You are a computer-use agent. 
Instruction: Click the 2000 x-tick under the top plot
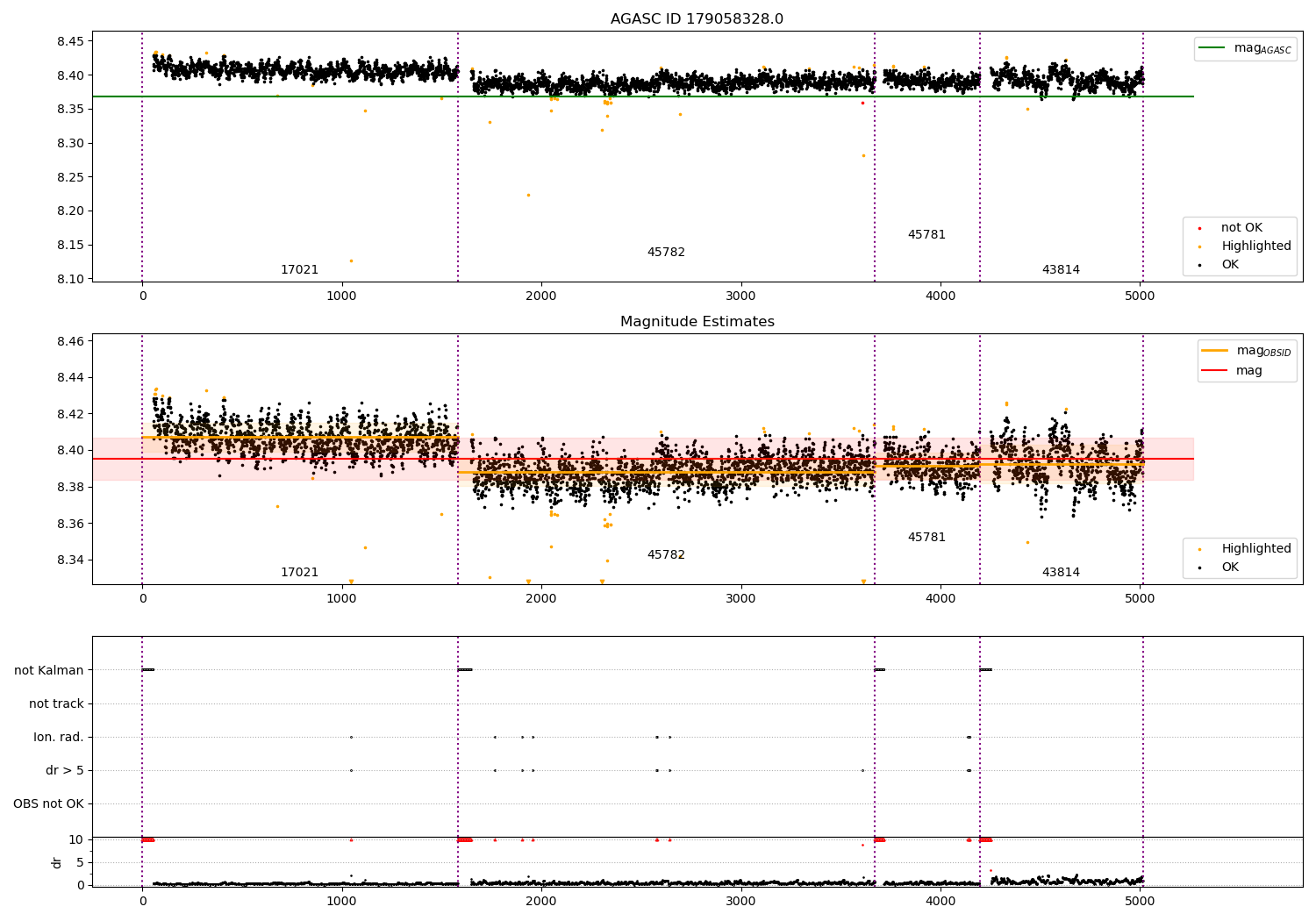[541, 296]
